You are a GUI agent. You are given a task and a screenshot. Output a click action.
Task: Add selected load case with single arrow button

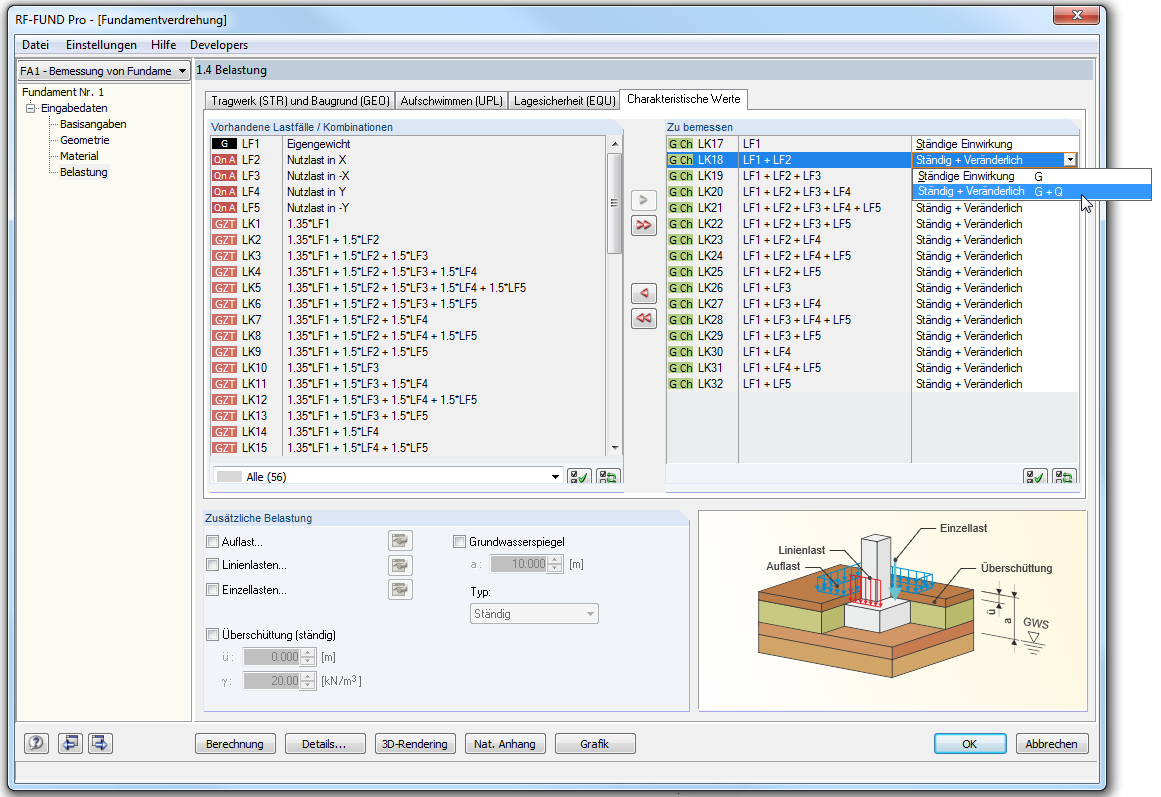coord(643,200)
